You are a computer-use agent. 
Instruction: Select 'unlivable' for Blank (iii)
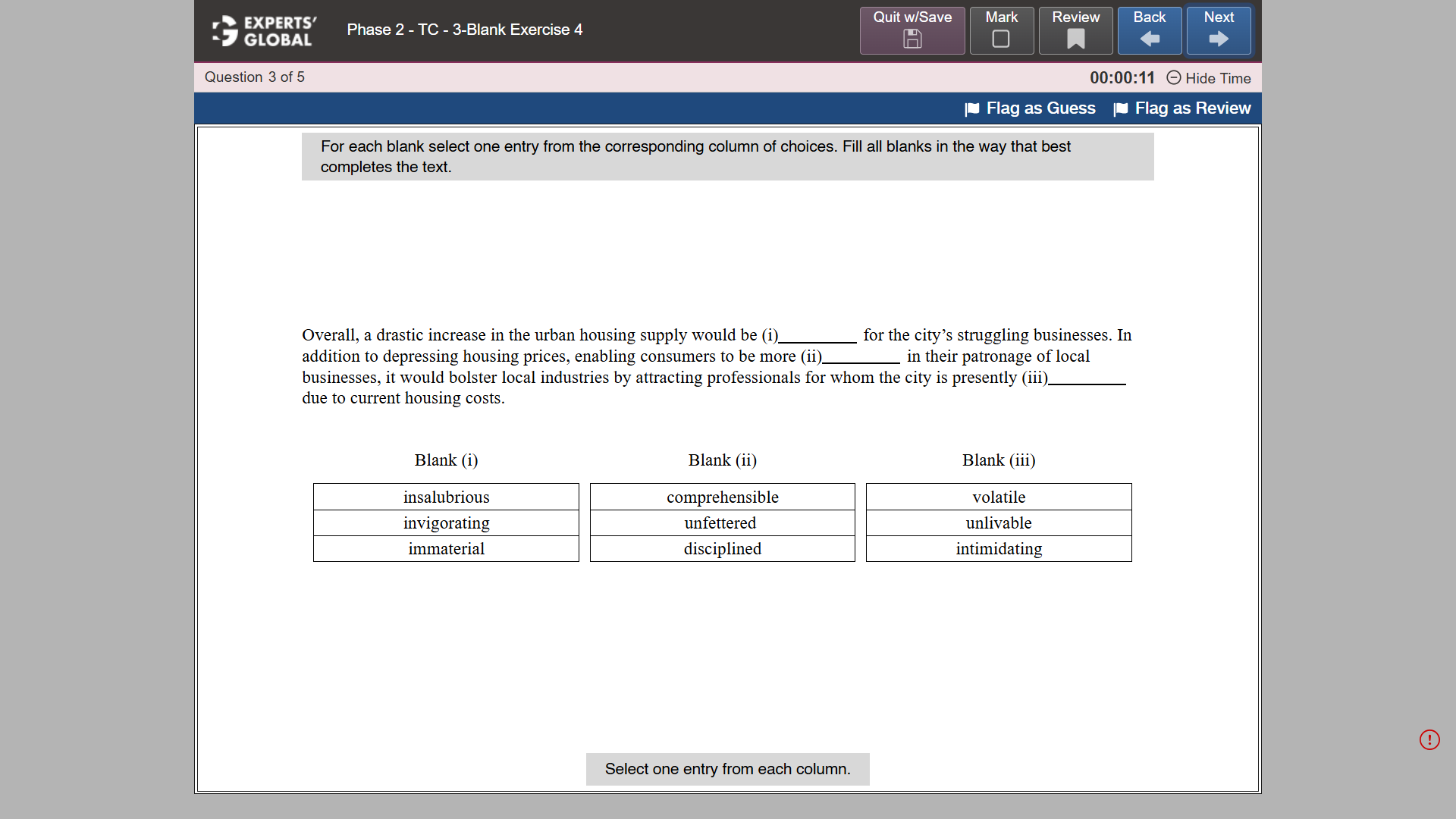(998, 522)
